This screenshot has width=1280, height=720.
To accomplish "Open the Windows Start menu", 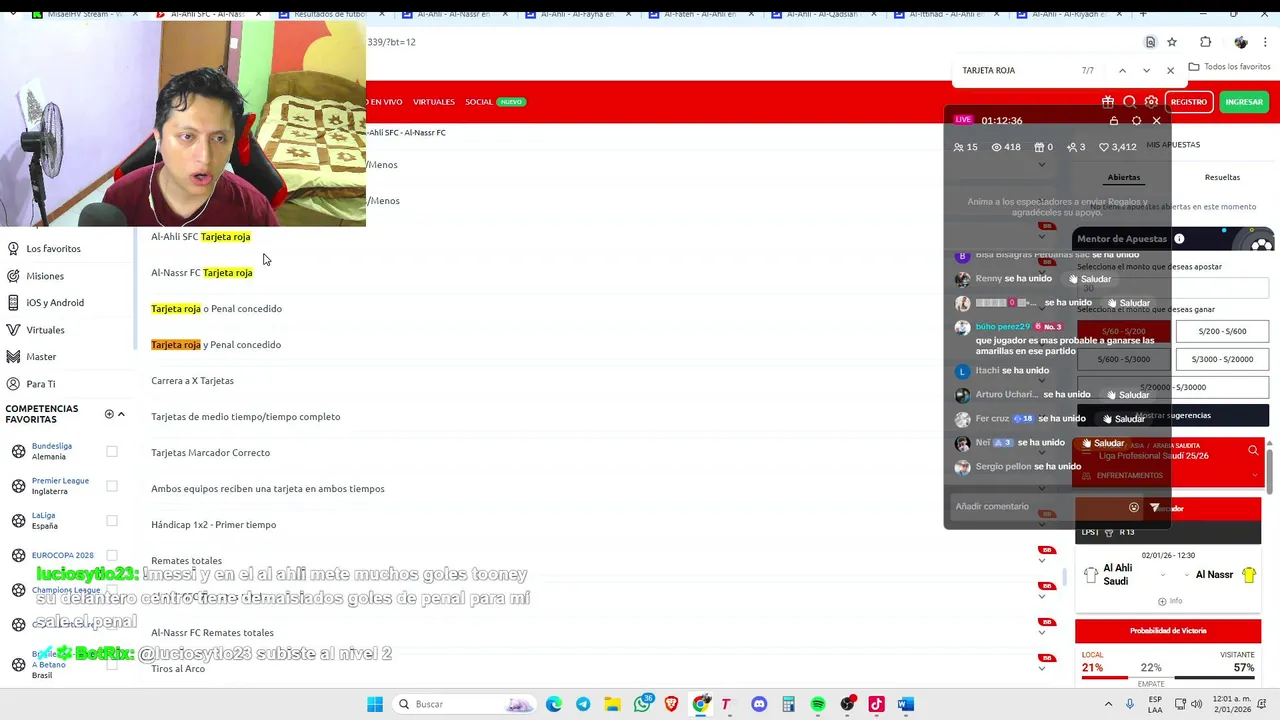I will 375,704.
